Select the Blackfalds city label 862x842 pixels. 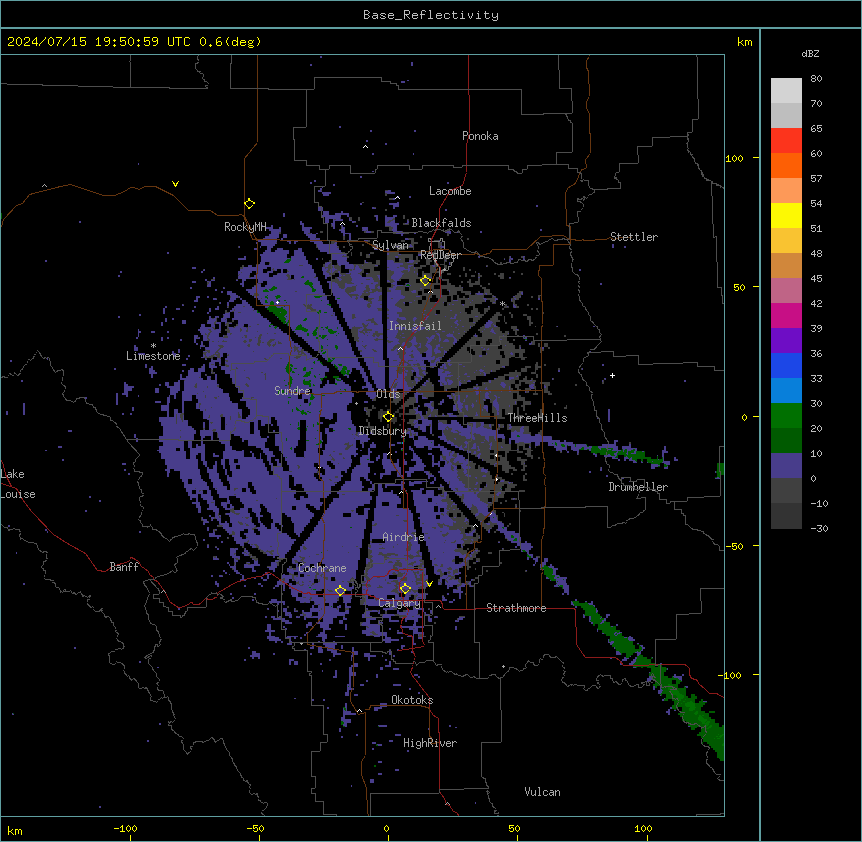(441, 223)
